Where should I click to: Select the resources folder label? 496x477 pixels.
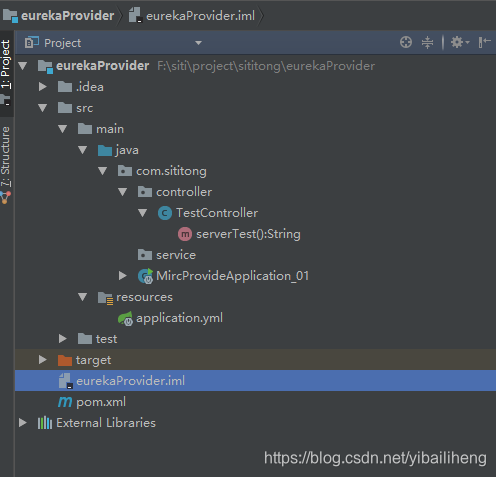pos(144,297)
